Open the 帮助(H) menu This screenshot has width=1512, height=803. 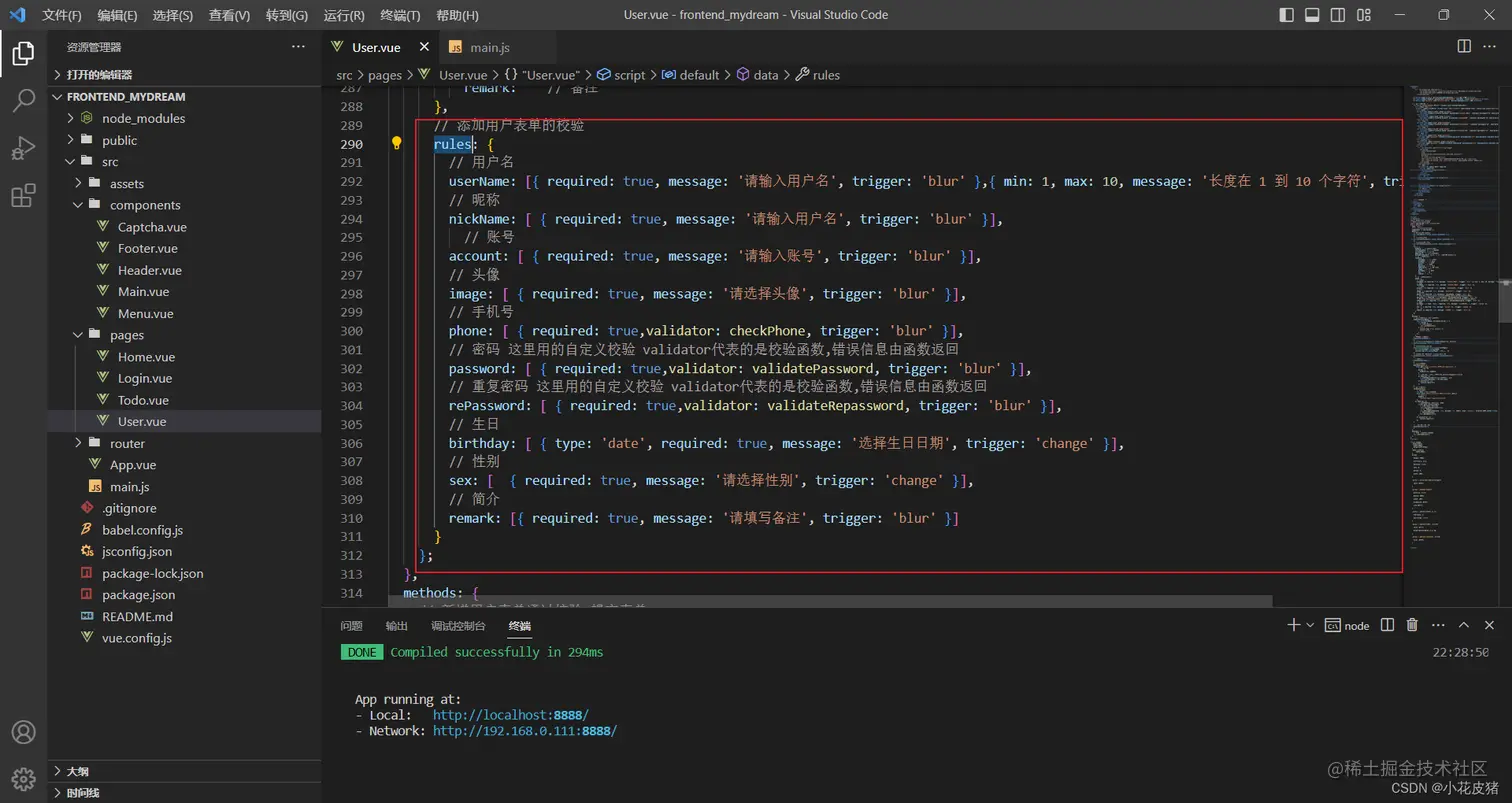(x=457, y=15)
